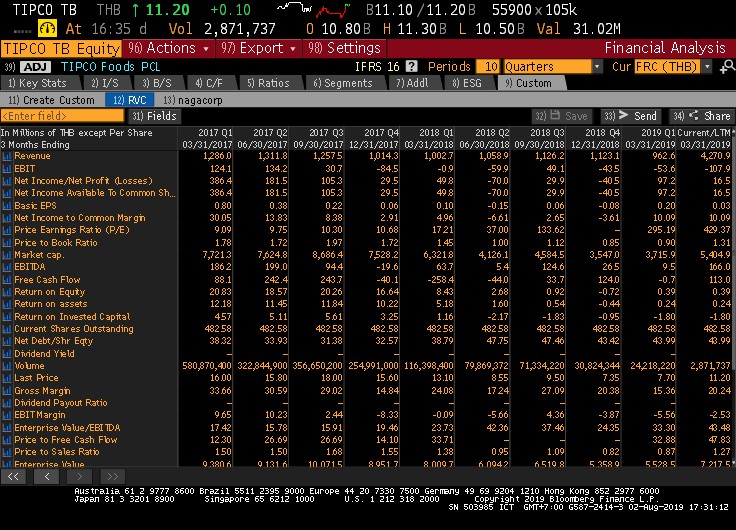The image size is (736, 530).
Task: Go to next periods with right arrow
Action: coord(79,477)
